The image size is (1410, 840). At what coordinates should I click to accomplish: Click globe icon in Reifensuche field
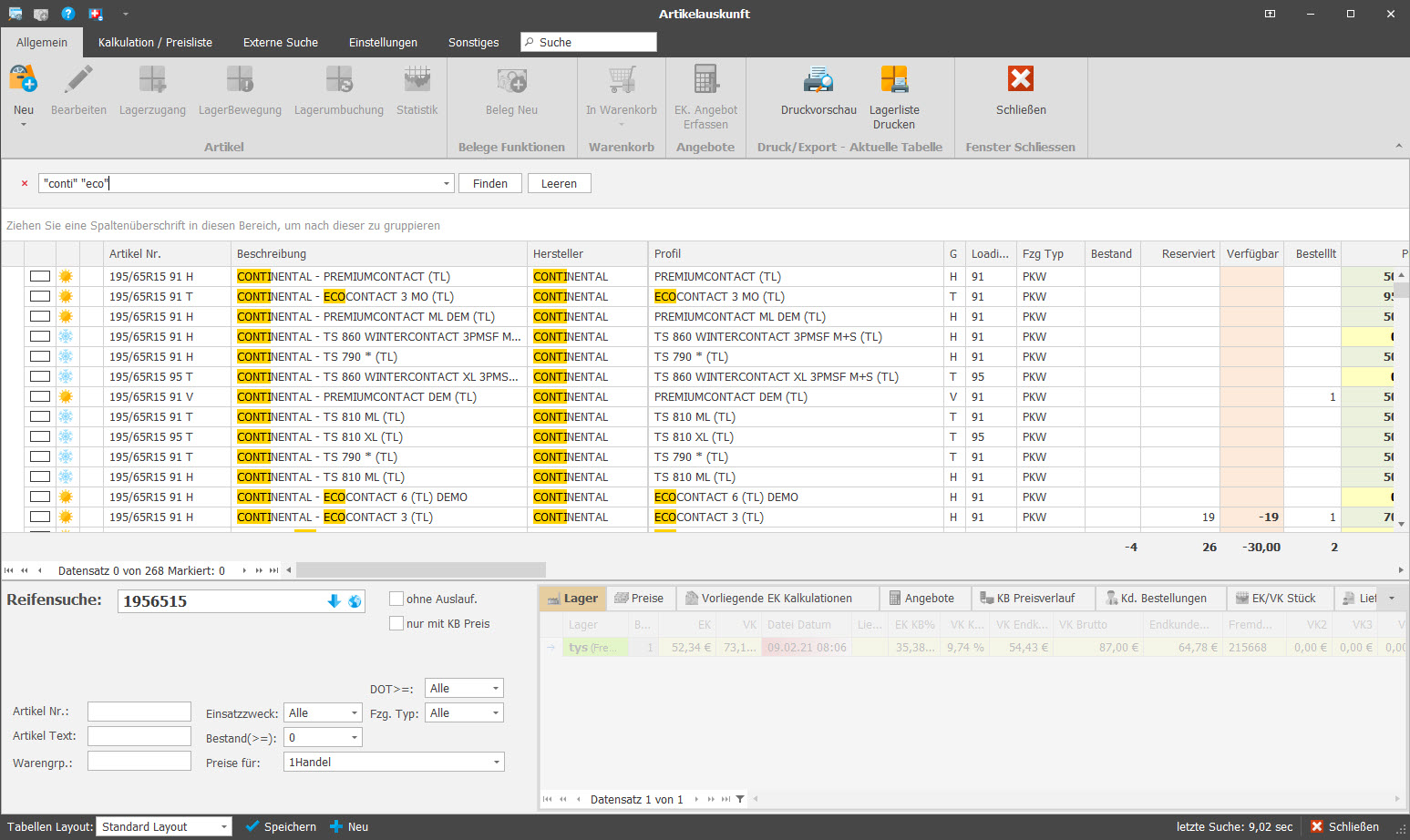click(355, 601)
